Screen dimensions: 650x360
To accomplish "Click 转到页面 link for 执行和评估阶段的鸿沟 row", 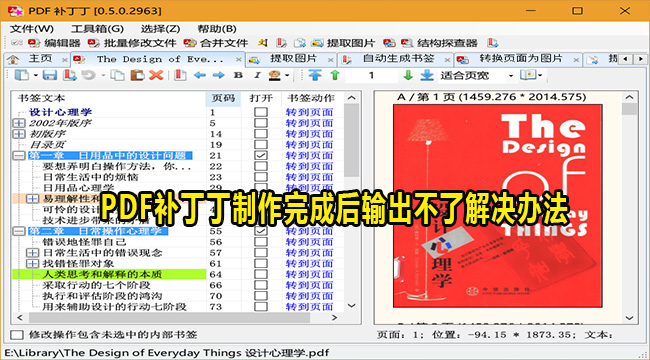I will (x=309, y=296).
